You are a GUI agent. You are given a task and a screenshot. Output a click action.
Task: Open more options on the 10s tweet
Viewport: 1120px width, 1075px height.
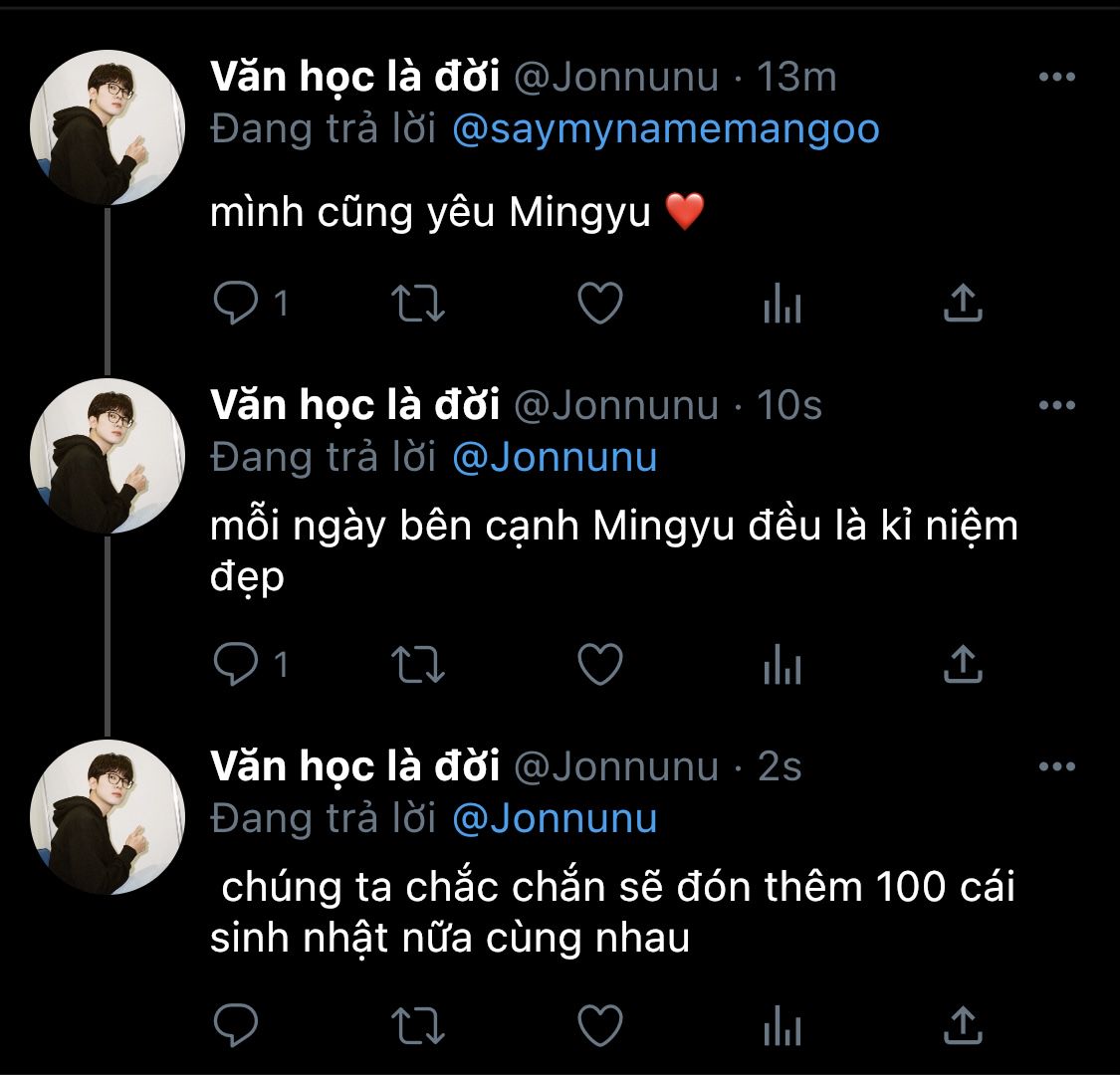tap(1056, 406)
